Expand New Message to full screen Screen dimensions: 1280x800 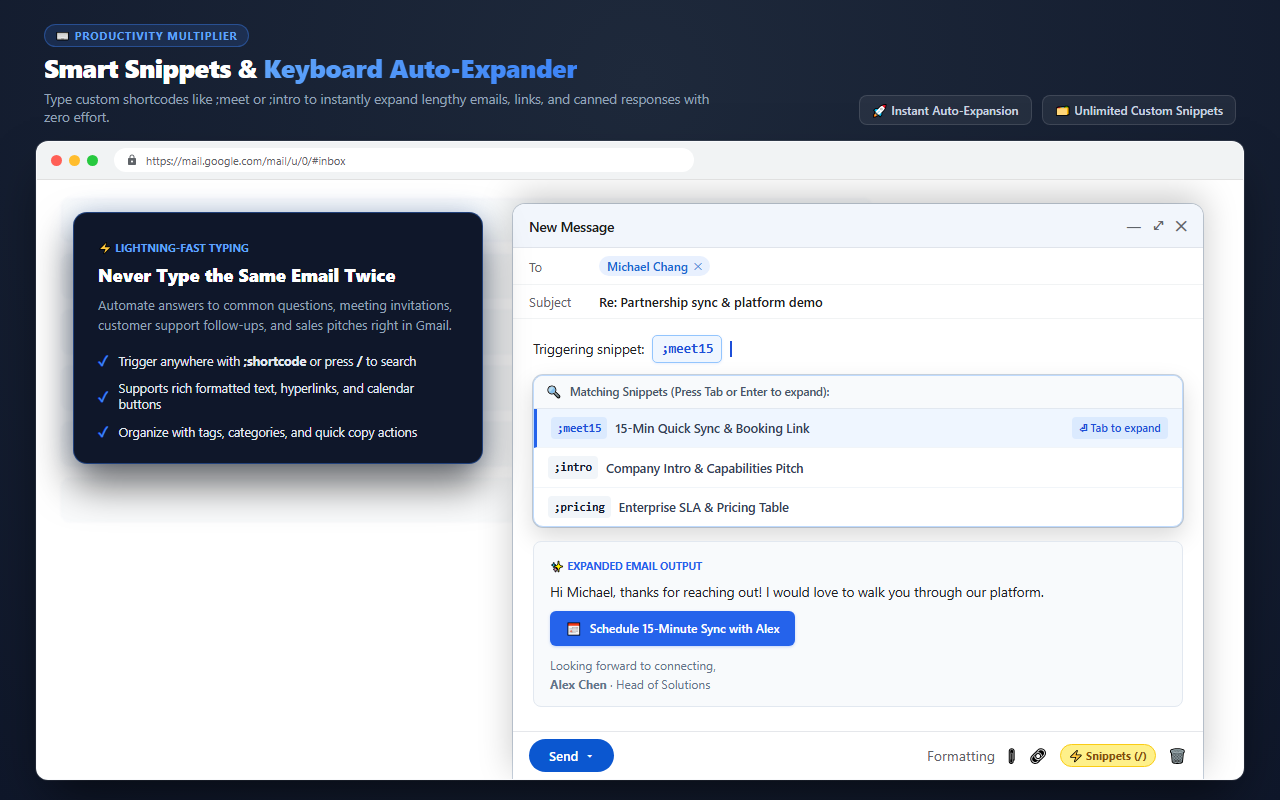pyautogui.click(x=1158, y=226)
